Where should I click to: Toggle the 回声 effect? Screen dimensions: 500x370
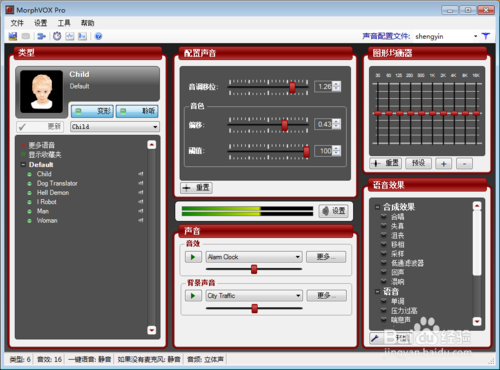[384, 272]
